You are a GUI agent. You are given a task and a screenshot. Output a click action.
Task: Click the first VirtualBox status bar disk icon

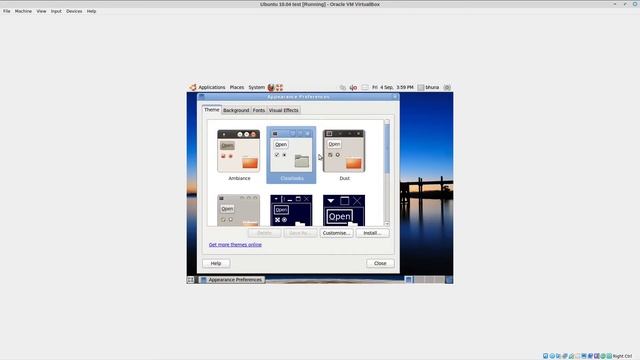tap(545, 356)
